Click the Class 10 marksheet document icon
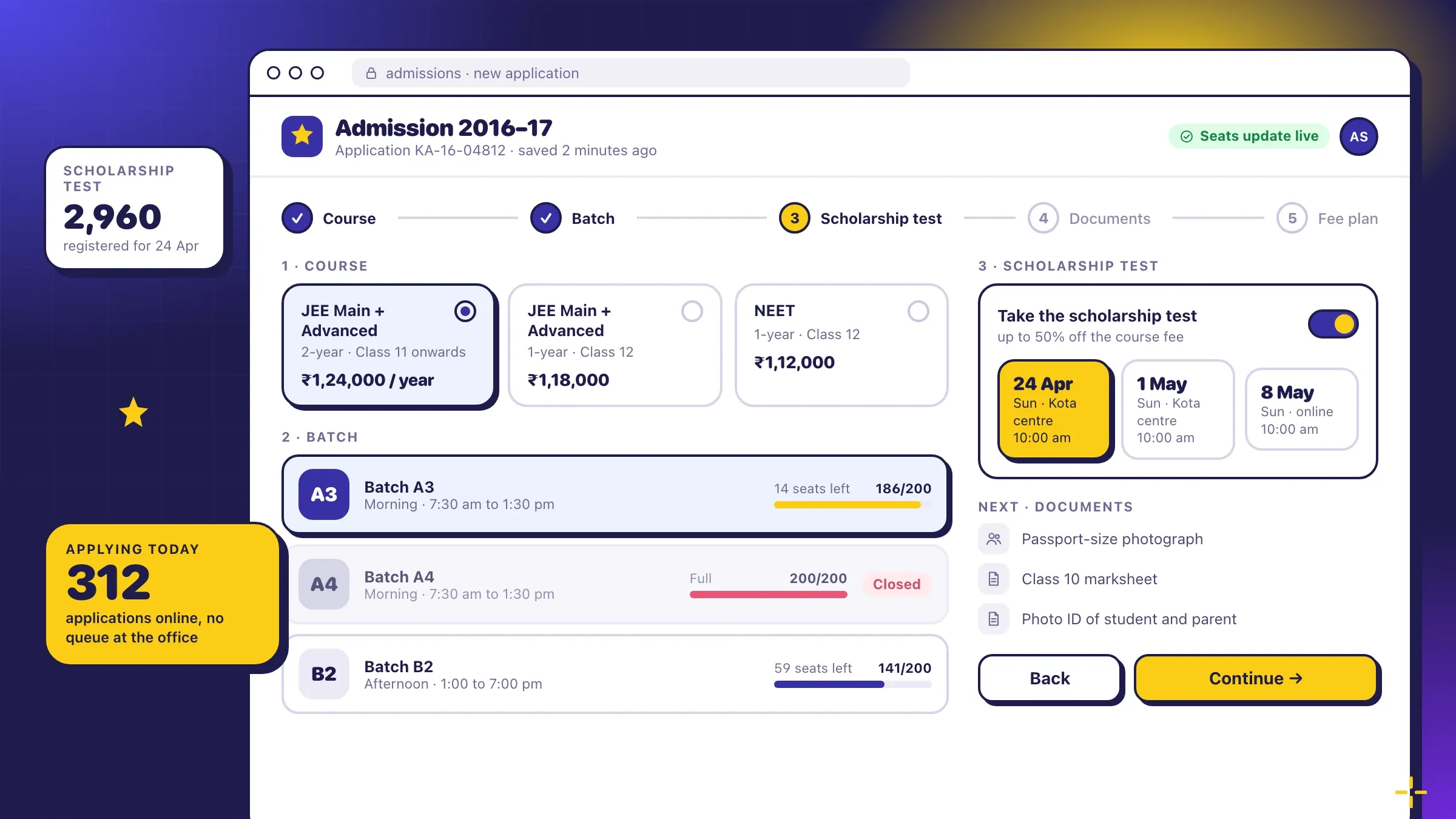The width and height of the screenshot is (1456, 819). click(x=994, y=579)
